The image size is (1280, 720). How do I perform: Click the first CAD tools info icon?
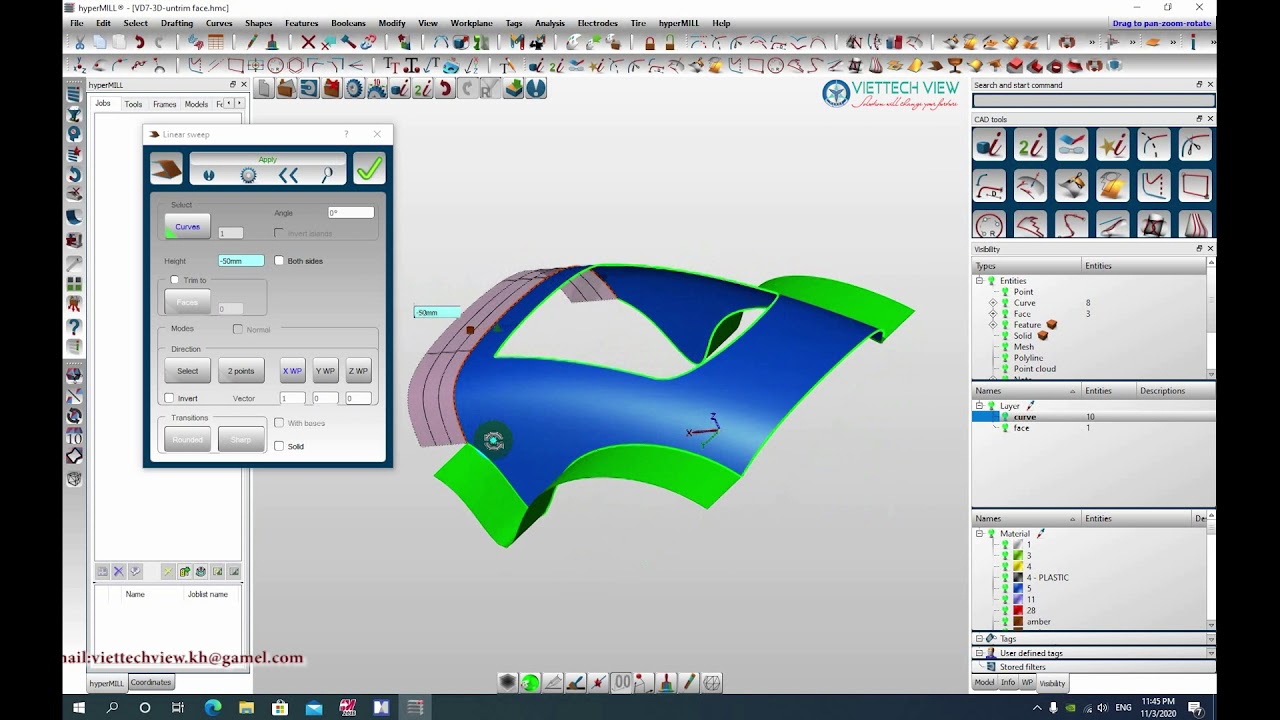click(989, 146)
